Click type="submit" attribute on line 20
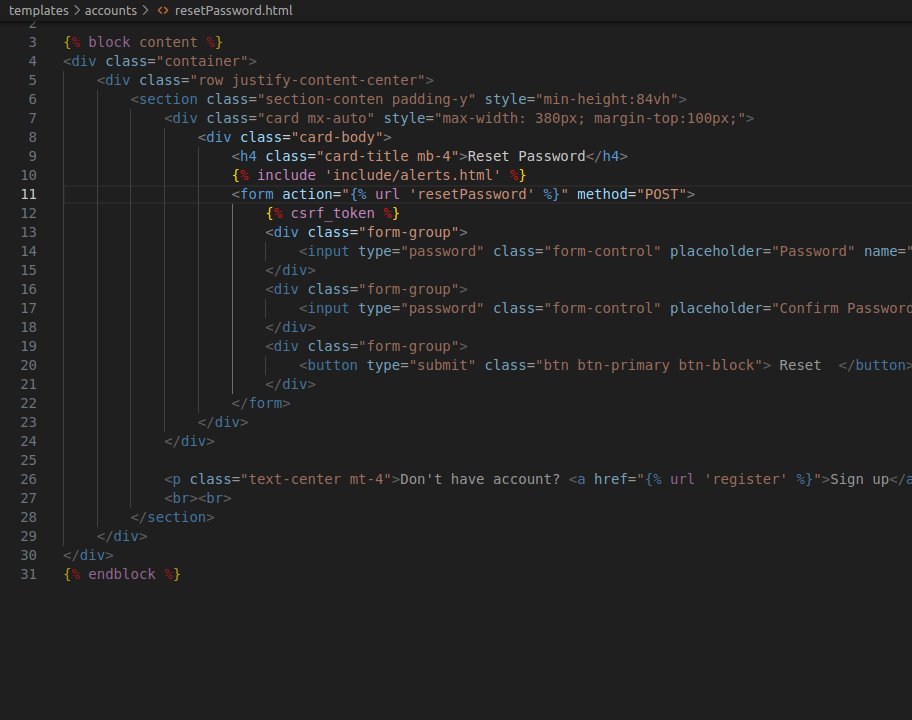Screen dimensions: 912x720 421,365
